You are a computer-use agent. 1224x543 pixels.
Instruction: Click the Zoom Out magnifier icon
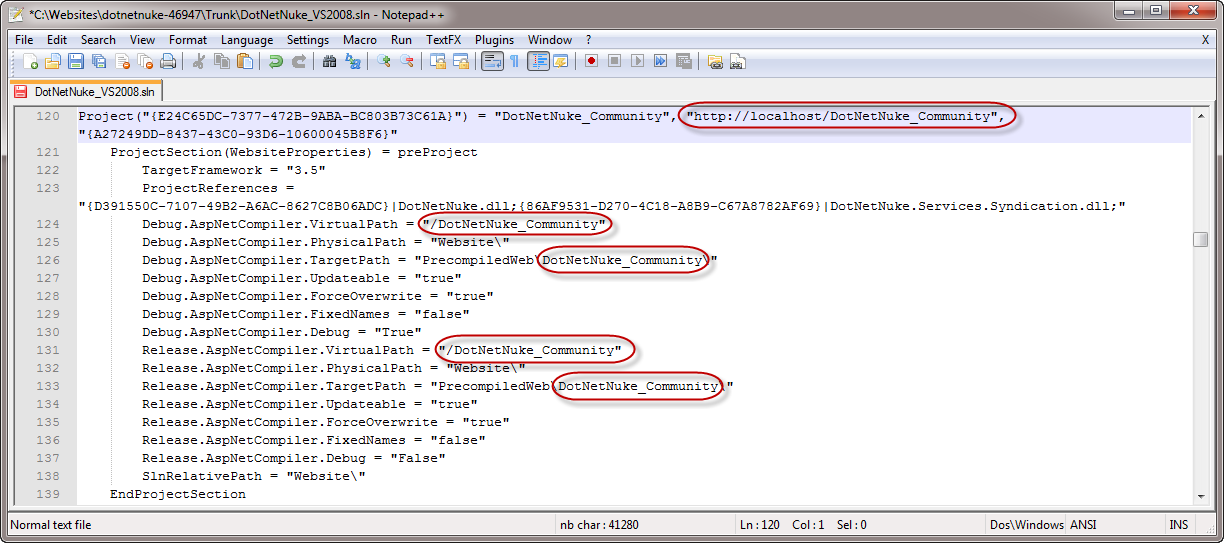point(407,62)
